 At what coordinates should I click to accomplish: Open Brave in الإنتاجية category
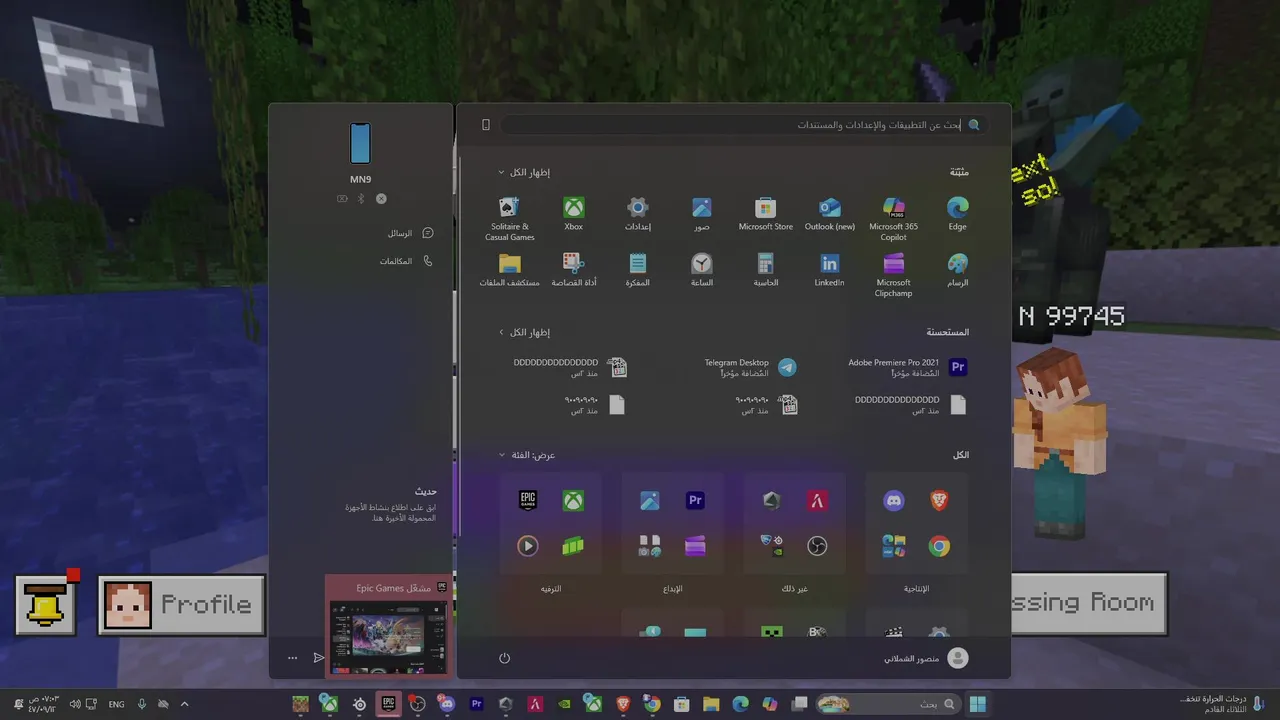tap(939, 501)
